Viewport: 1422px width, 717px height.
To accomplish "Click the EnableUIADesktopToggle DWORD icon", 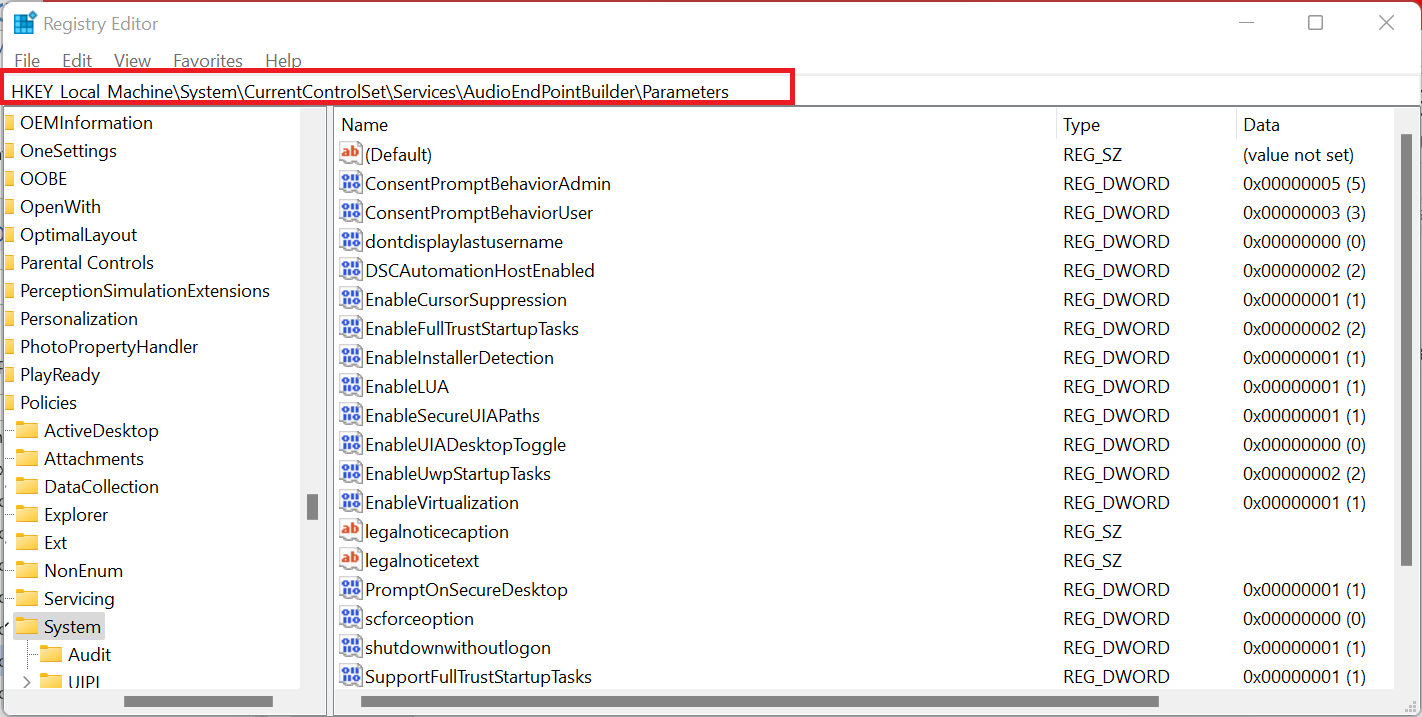I will (350, 444).
